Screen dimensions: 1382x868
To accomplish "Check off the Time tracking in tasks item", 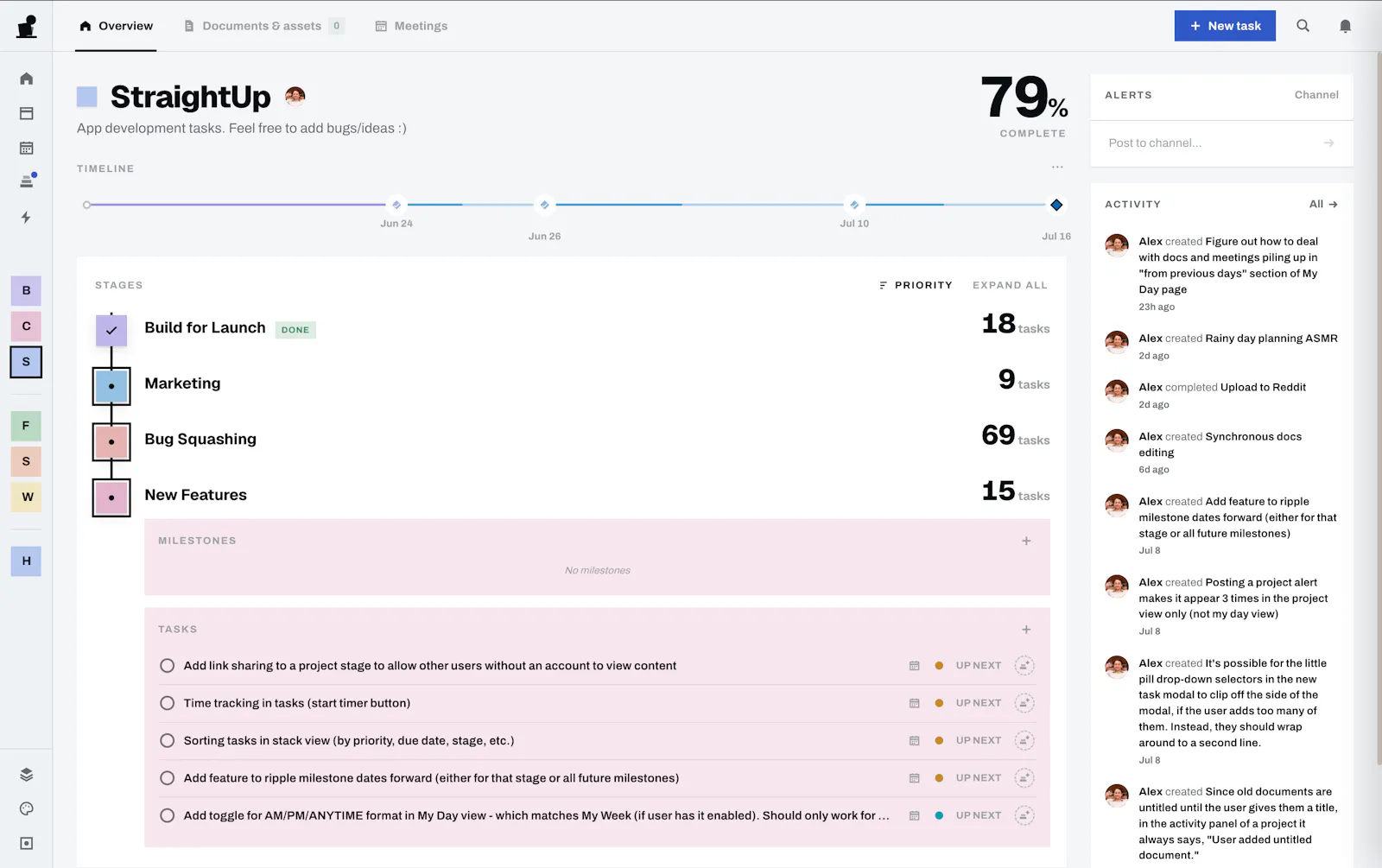I will coord(168,703).
